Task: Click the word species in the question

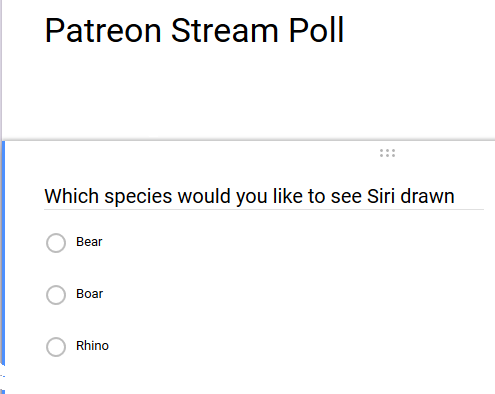Action: (138, 197)
